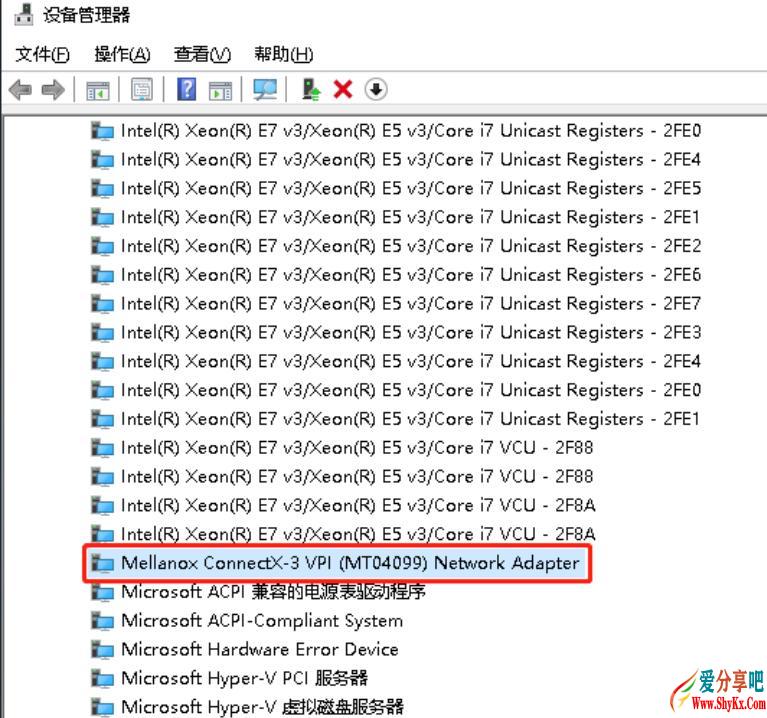
Task: Click the device icon beside Microsoft Hyper-V PCI 服务器
Action: [103, 678]
